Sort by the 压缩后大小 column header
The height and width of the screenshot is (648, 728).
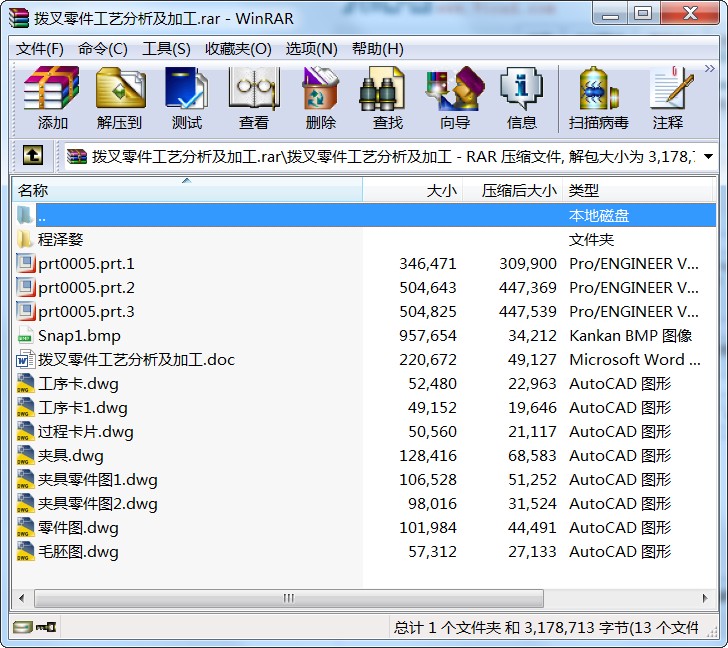point(513,190)
